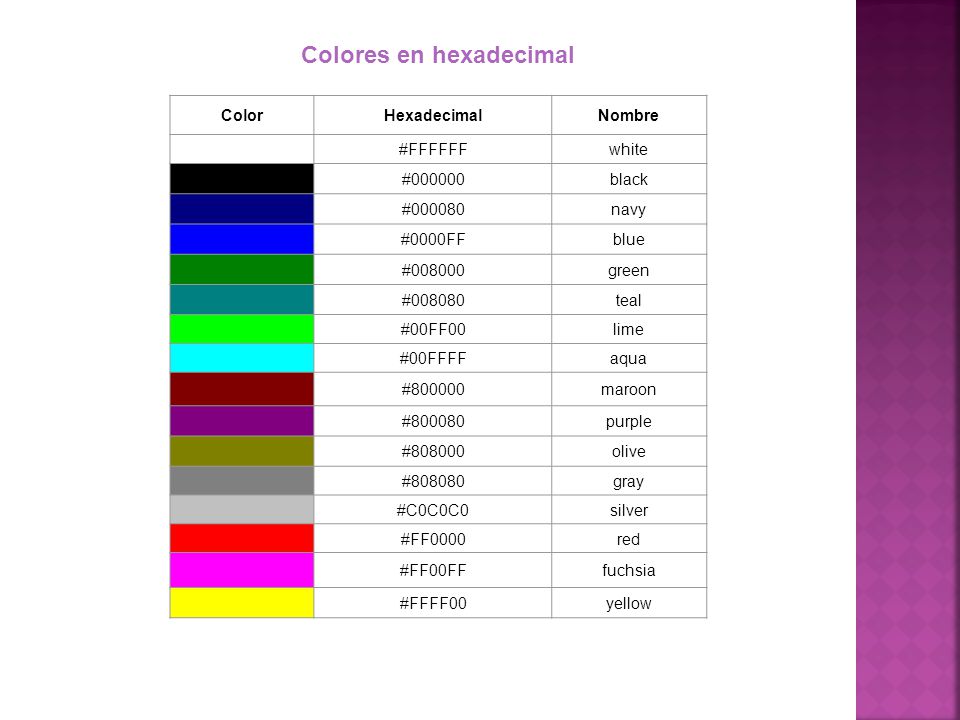The height and width of the screenshot is (720, 960).
Task: Select the '#FFFFFF' hex value
Action: click(433, 149)
